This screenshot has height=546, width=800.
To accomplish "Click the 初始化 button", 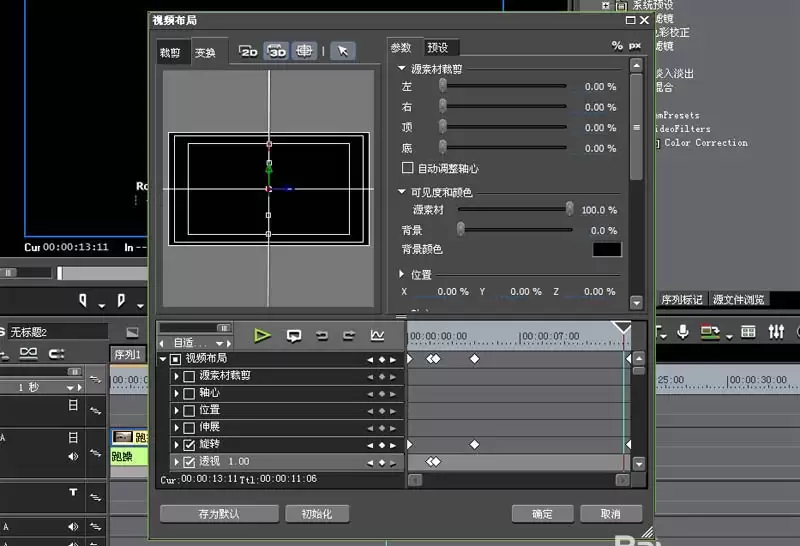I will pyautogui.click(x=317, y=514).
